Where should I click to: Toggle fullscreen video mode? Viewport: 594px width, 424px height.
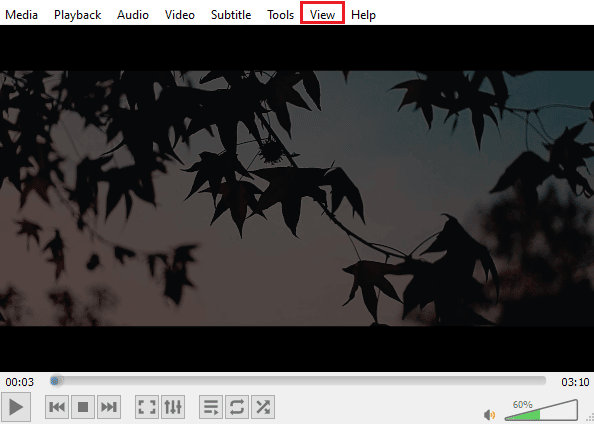pos(147,407)
